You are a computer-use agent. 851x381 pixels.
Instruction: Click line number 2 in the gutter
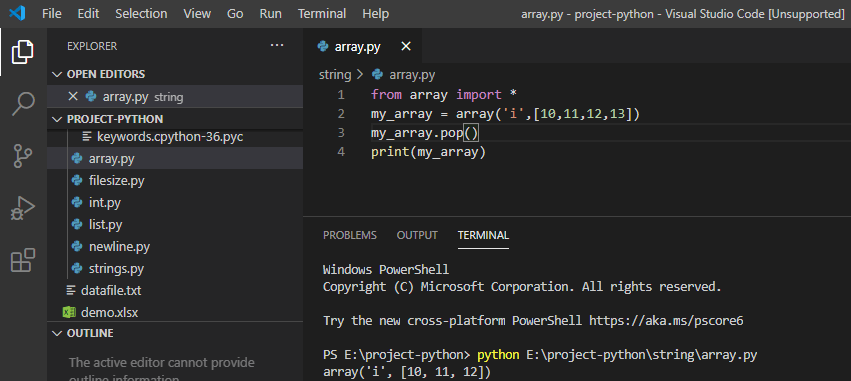click(341, 114)
